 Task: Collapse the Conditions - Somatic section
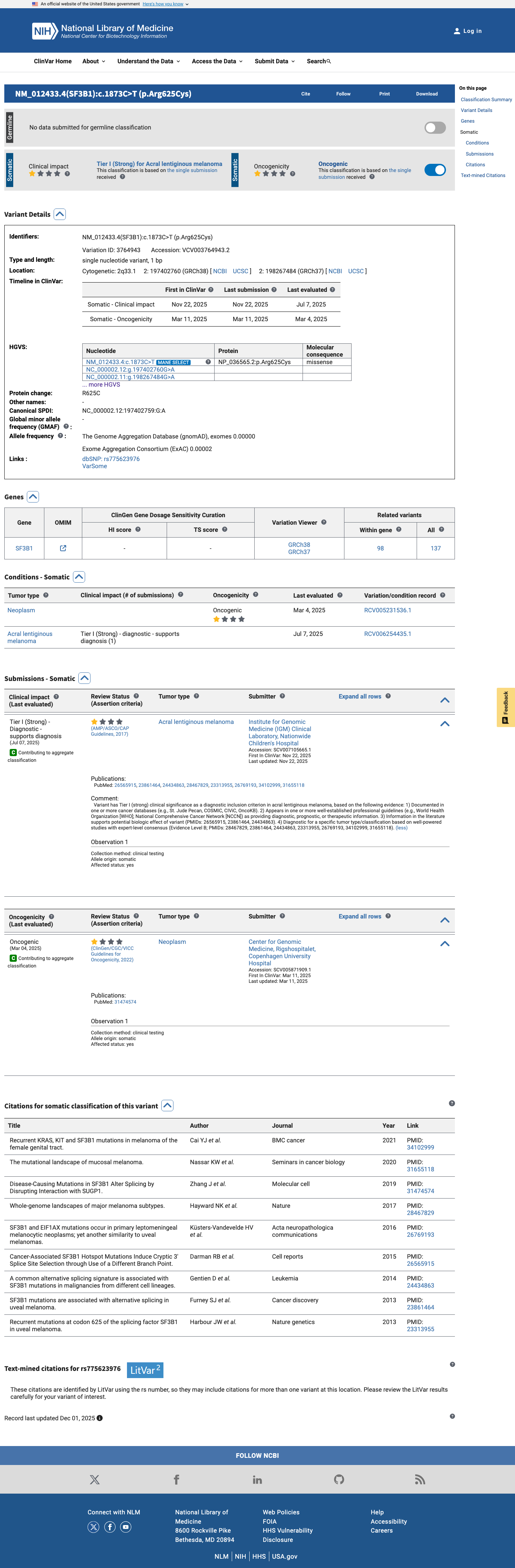pos(79,577)
